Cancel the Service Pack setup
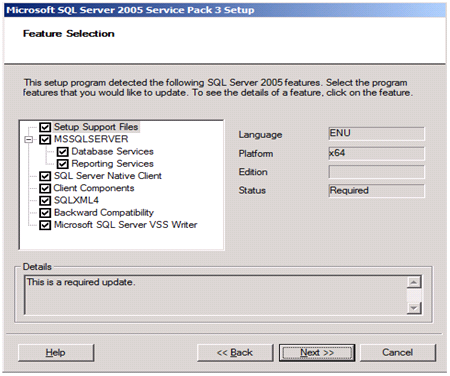 398,353
